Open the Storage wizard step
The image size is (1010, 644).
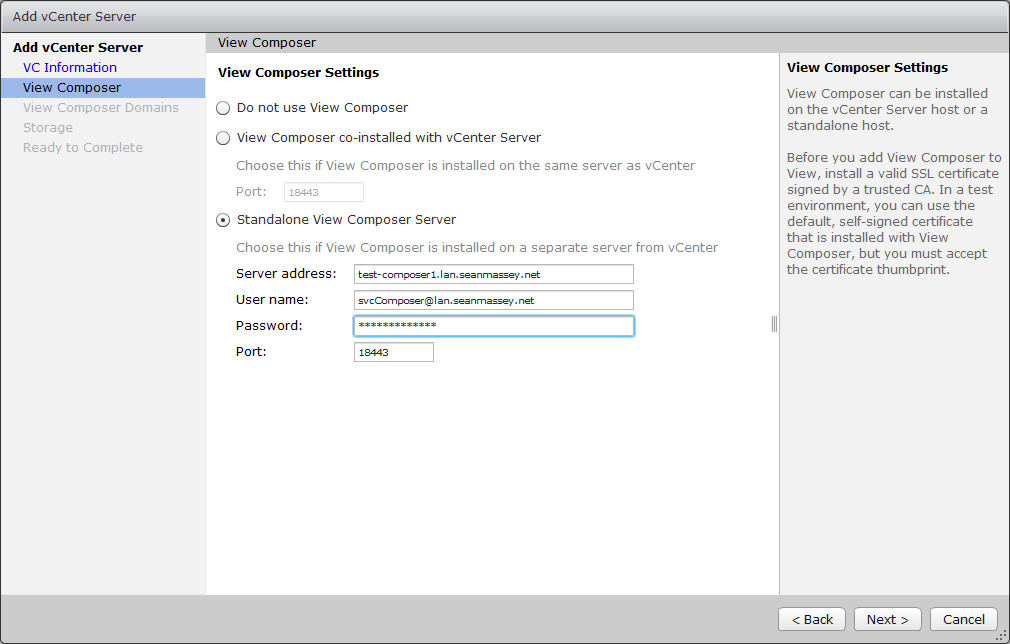click(48, 128)
